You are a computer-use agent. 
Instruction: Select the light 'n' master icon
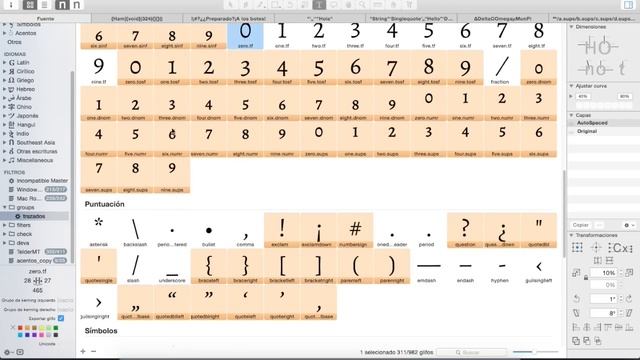pos(76,5)
